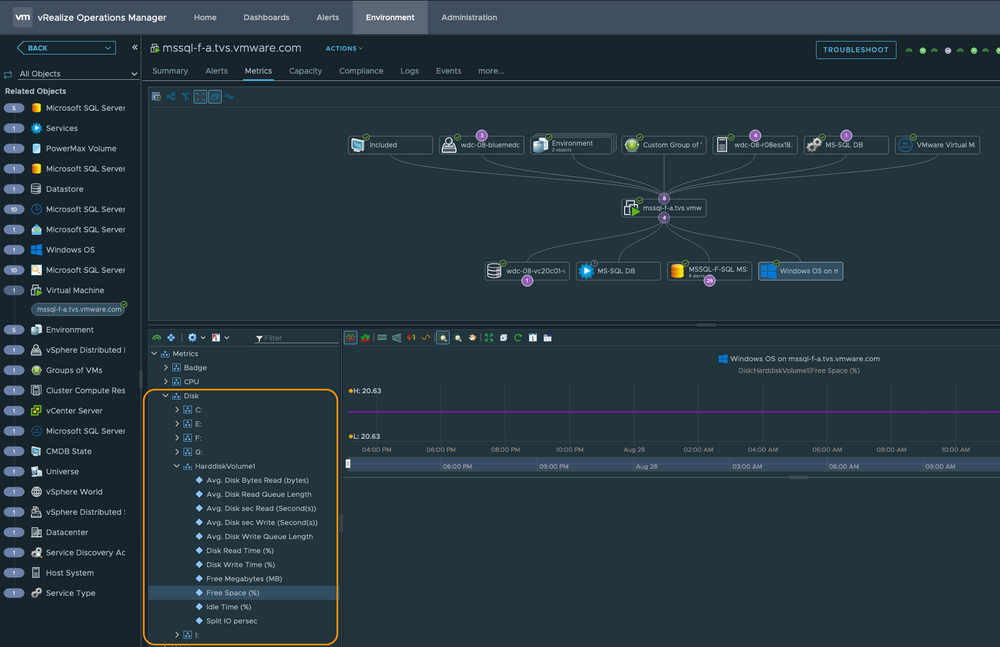Click the dynamic thresholds band icon
This screenshot has height=647, width=1000.
tap(382, 338)
